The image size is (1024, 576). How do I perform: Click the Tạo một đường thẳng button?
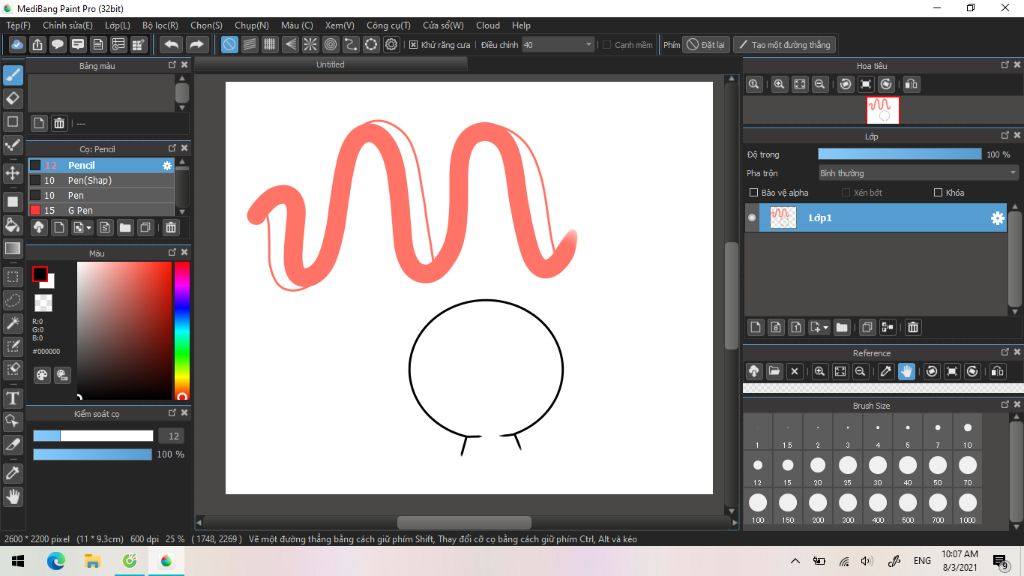784,45
